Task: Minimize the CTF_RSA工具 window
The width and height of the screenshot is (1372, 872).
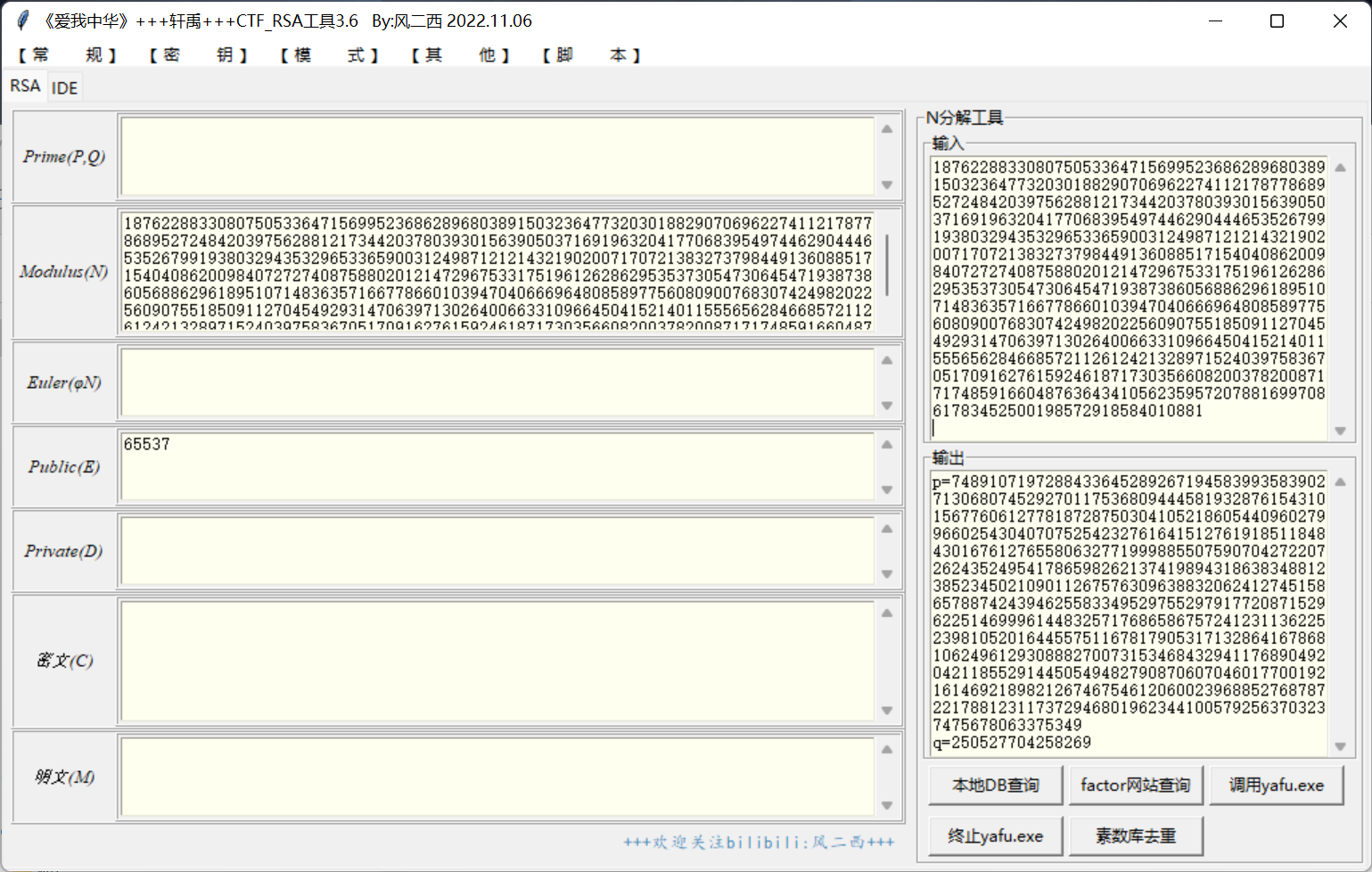Action: pos(1215,21)
